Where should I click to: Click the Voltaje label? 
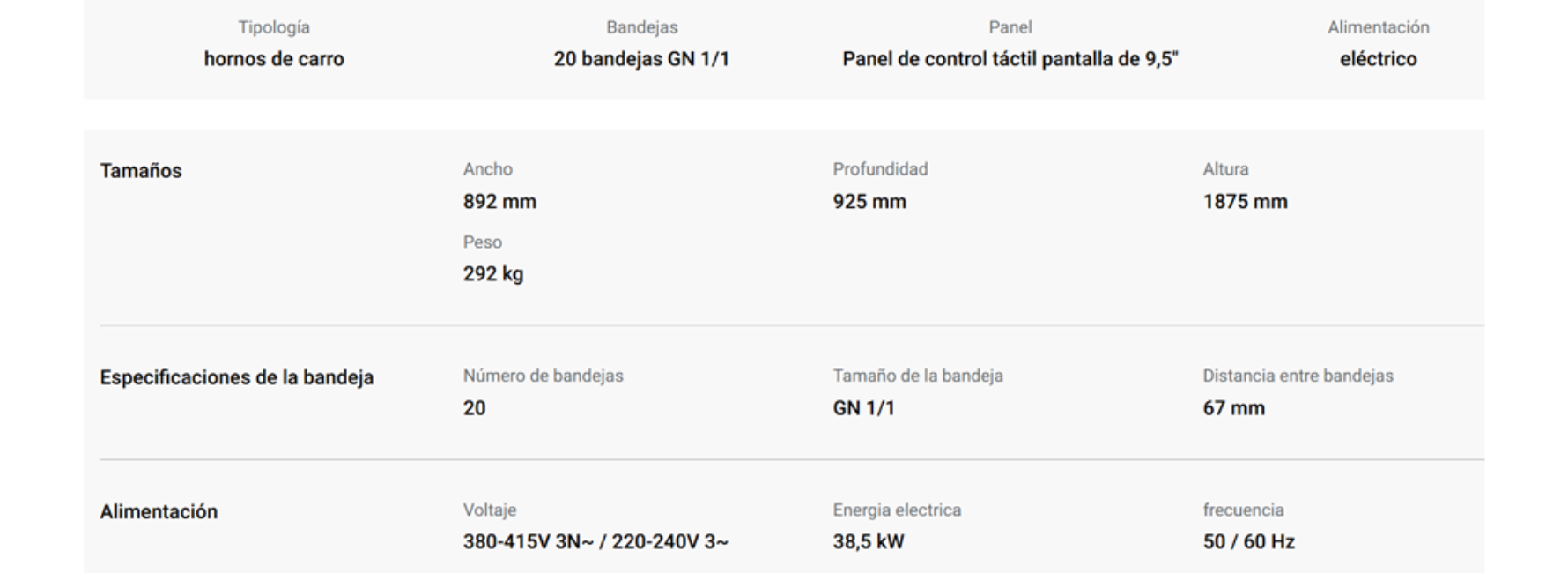(490, 510)
